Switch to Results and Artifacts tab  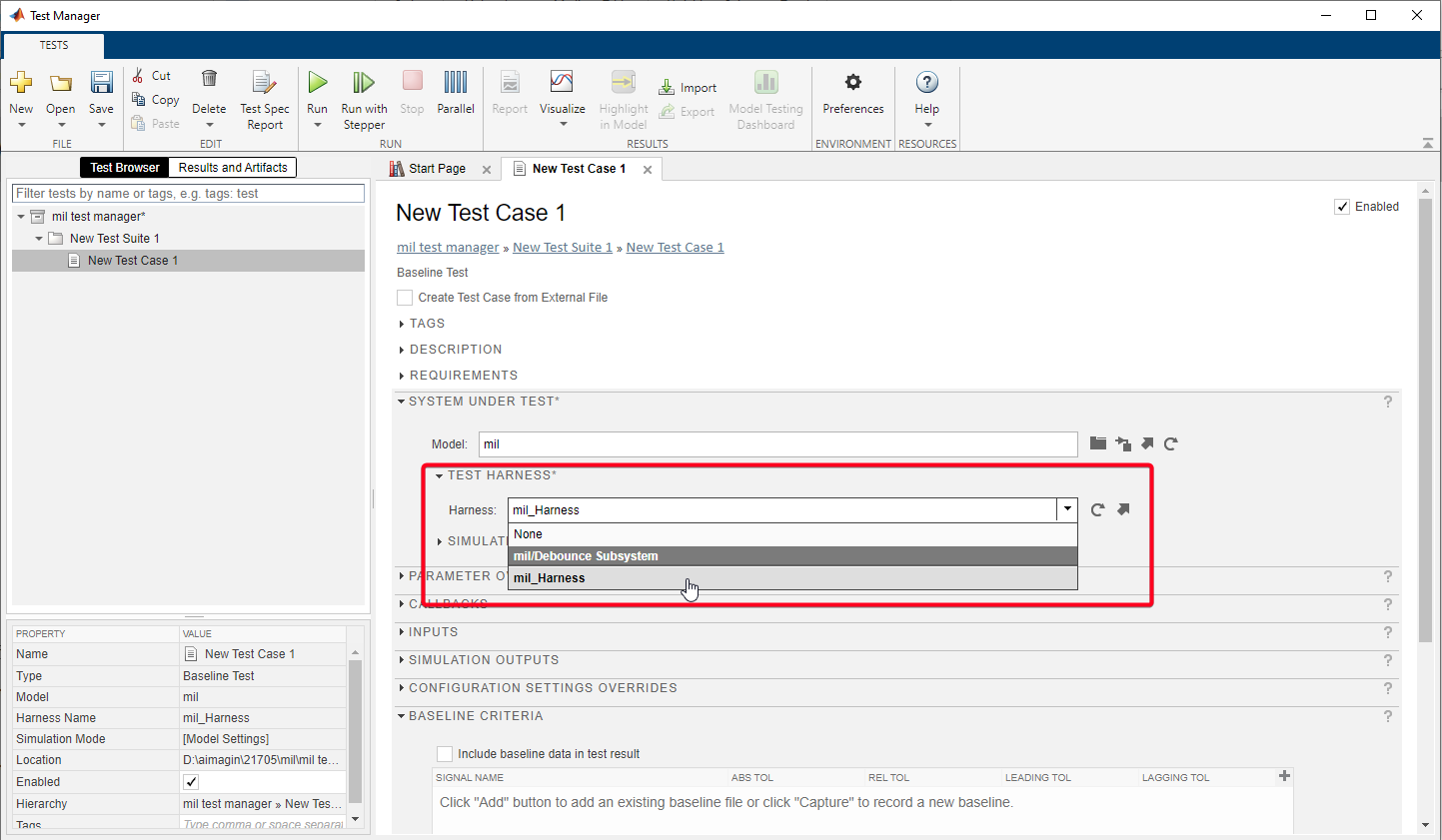tap(233, 168)
